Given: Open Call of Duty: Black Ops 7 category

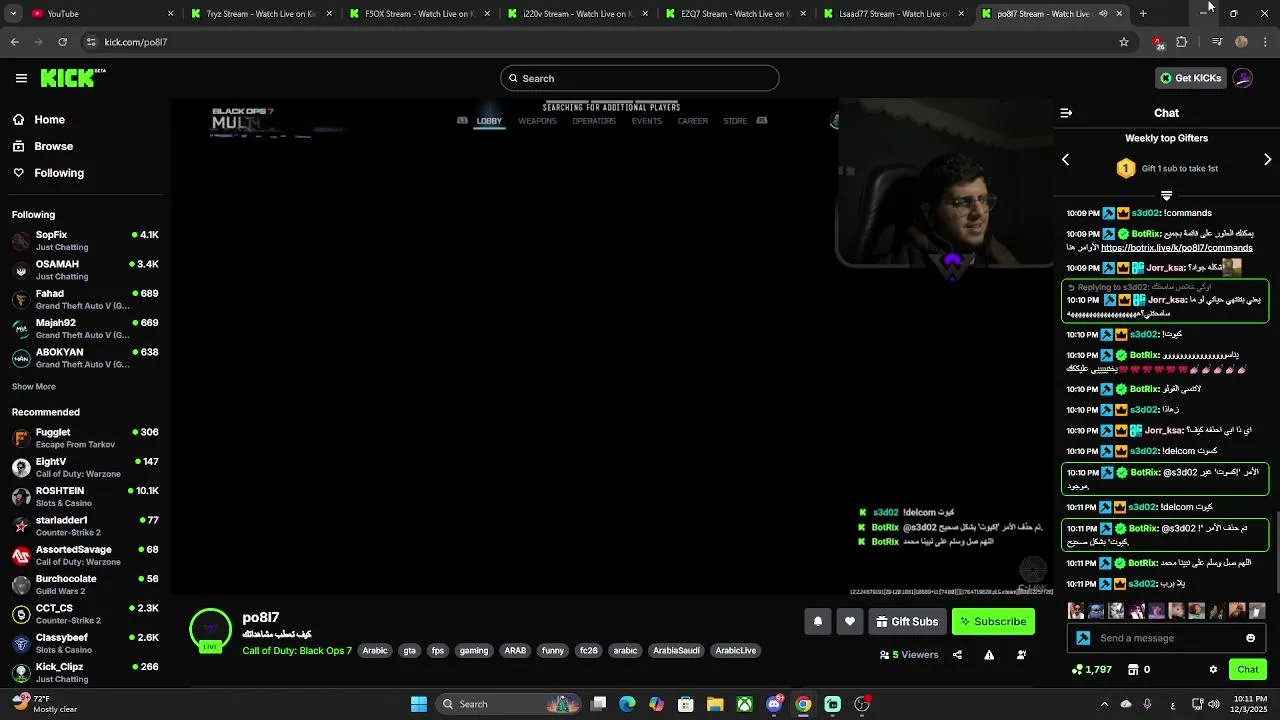Looking at the screenshot, I should [297, 651].
